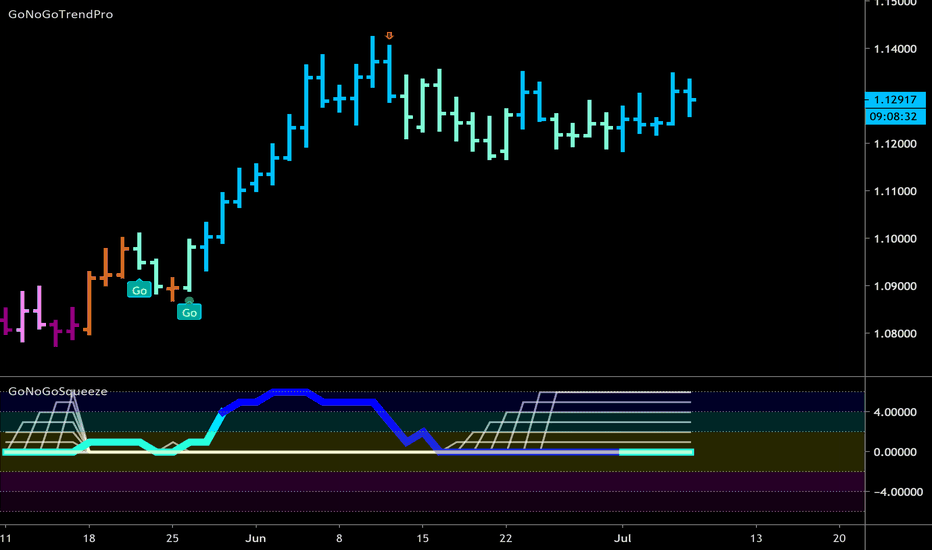Click the 0.00000 squeeze axis label
The height and width of the screenshot is (550, 932).
[x=895, y=452]
